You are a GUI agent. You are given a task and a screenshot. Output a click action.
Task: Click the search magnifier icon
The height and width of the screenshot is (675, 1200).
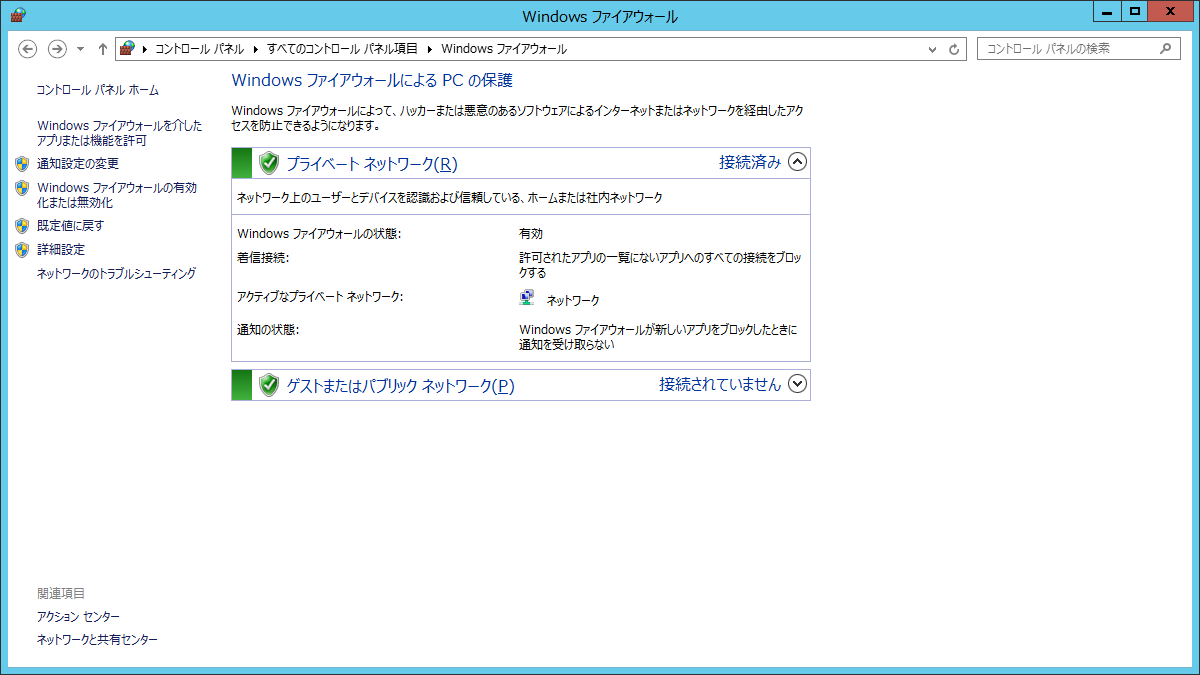[1166, 48]
